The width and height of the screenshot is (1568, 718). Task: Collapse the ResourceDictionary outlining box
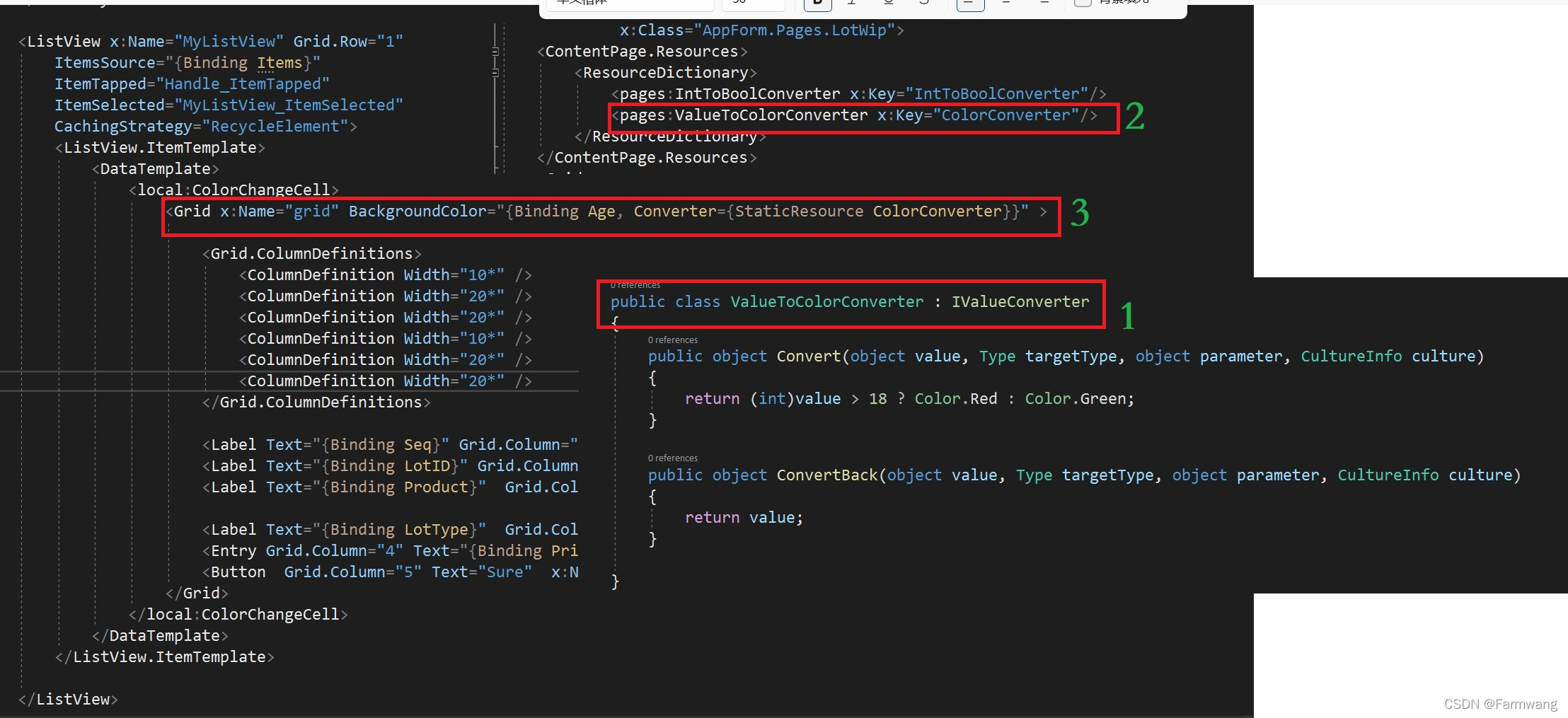pyautogui.click(x=495, y=73)
